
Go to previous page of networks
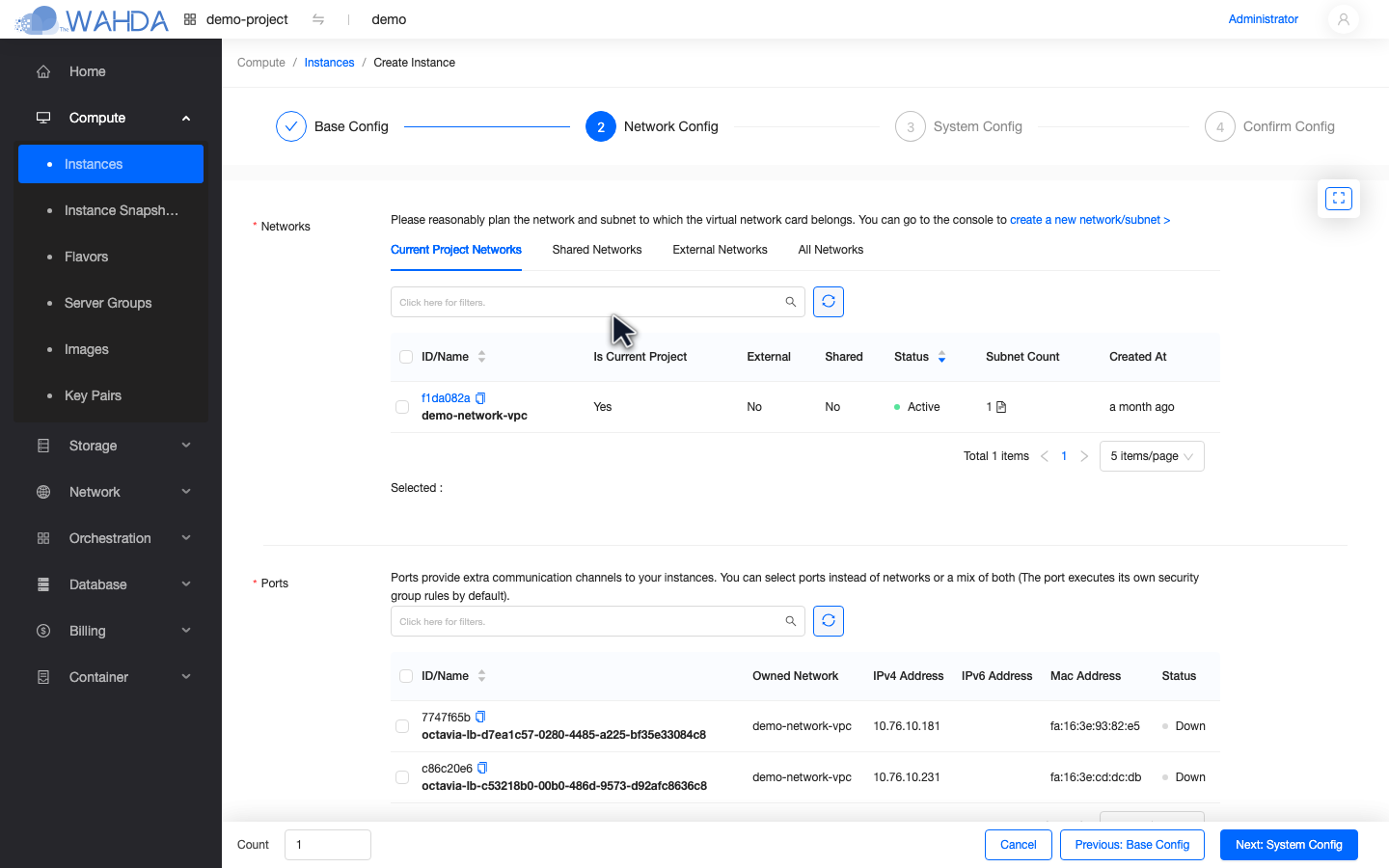tap(1044, 456)
